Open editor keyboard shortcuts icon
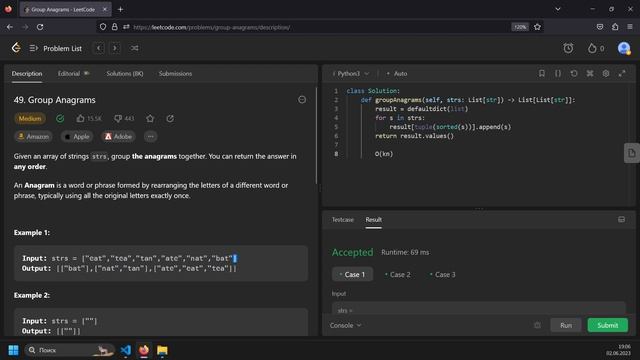This screenshot has width=640, height=360. 590,73
